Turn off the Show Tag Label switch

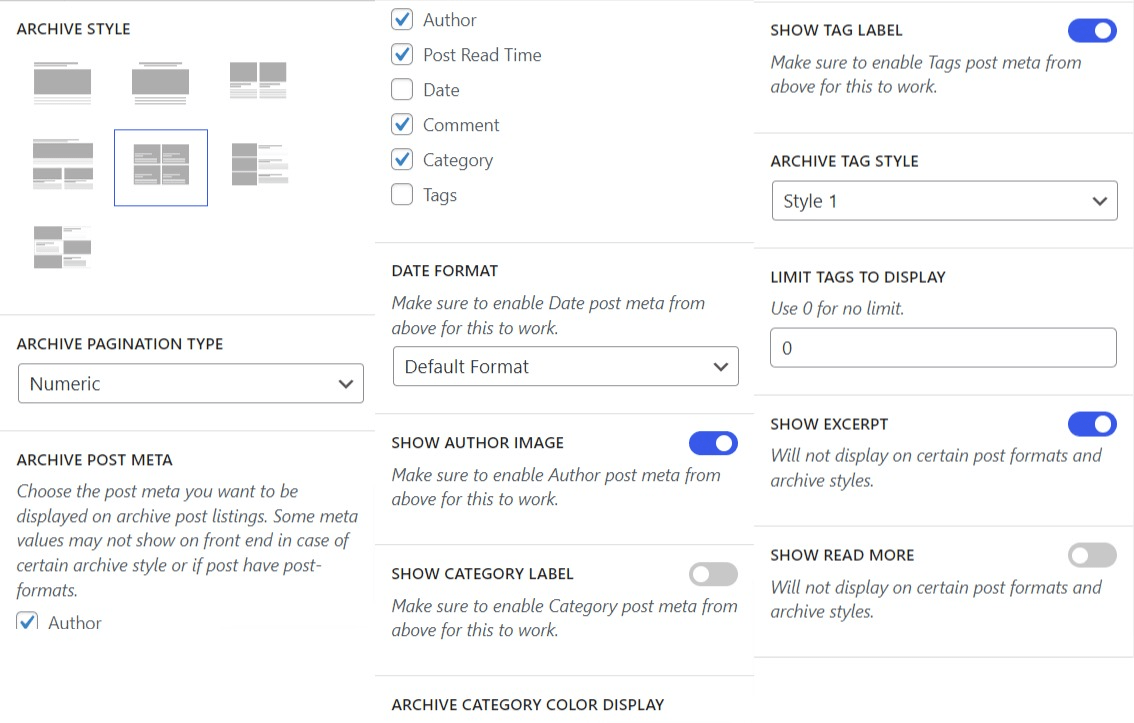click(x=1092, y=30)
